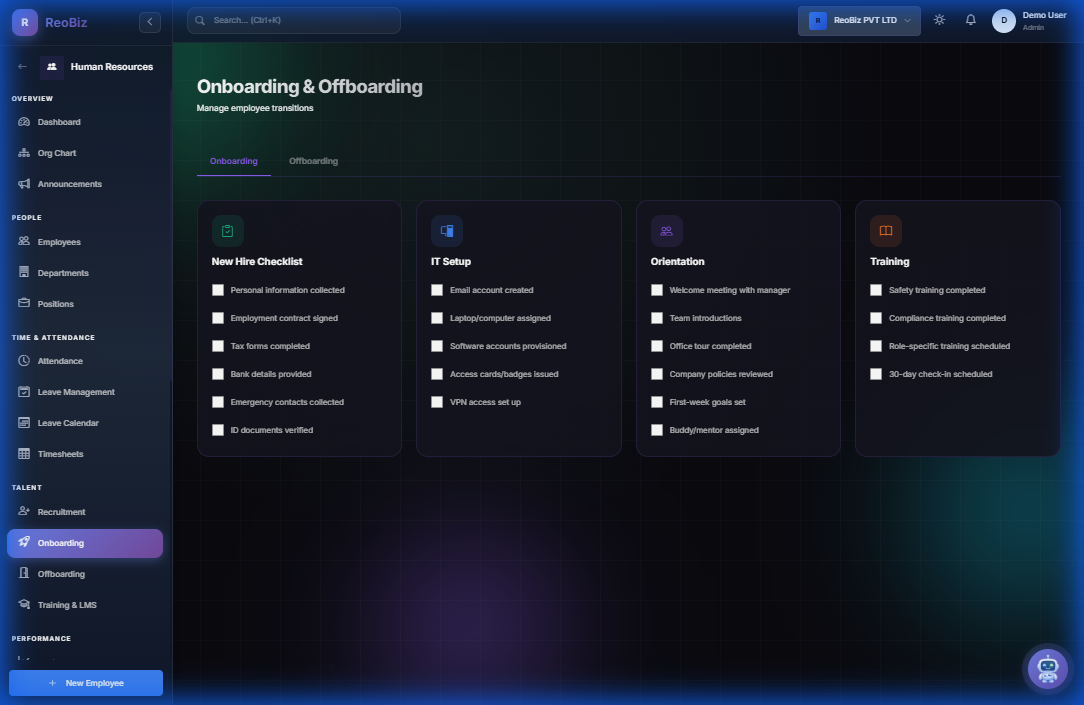Go back using the Human Resources back arrow
This screenshot has height=705, width=1084.
[22, 66]
